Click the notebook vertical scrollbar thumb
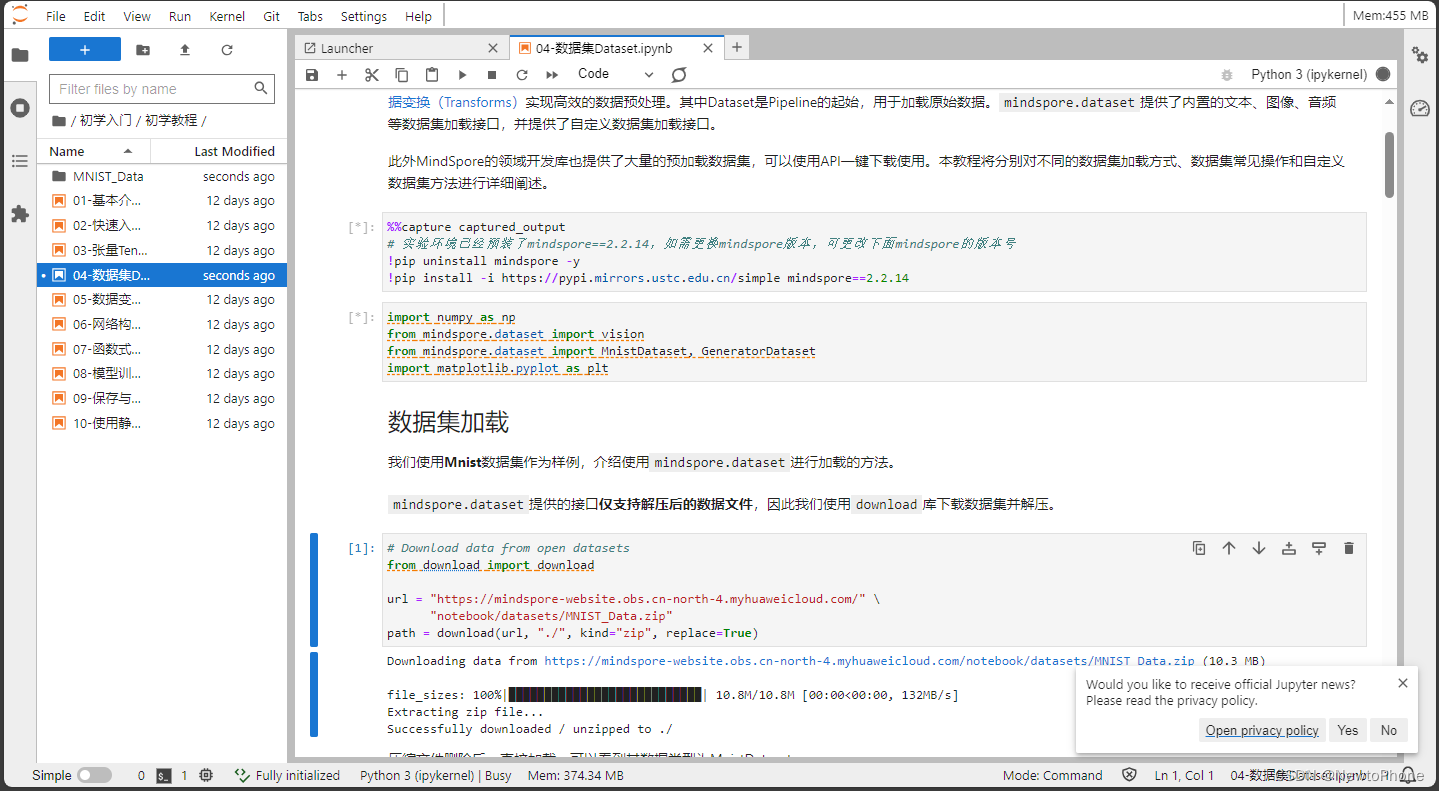The image size is (1439, 791). (1389, 165)
